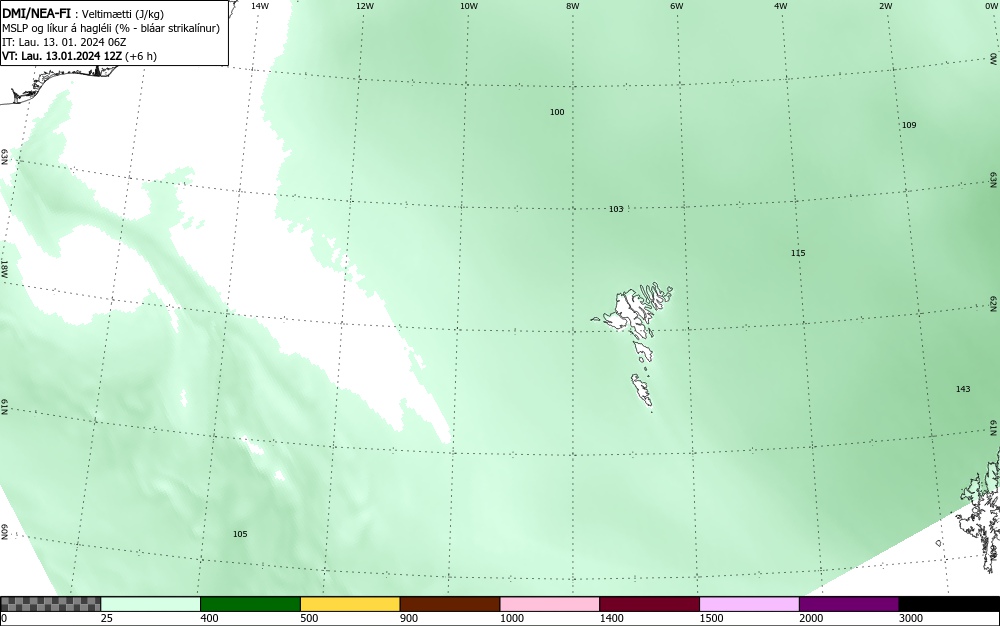This screenshot has width=1000, height=626.
Task: Click the IT: Lau. 13. 01. 2024 06Z line
Action: (64, 42)
